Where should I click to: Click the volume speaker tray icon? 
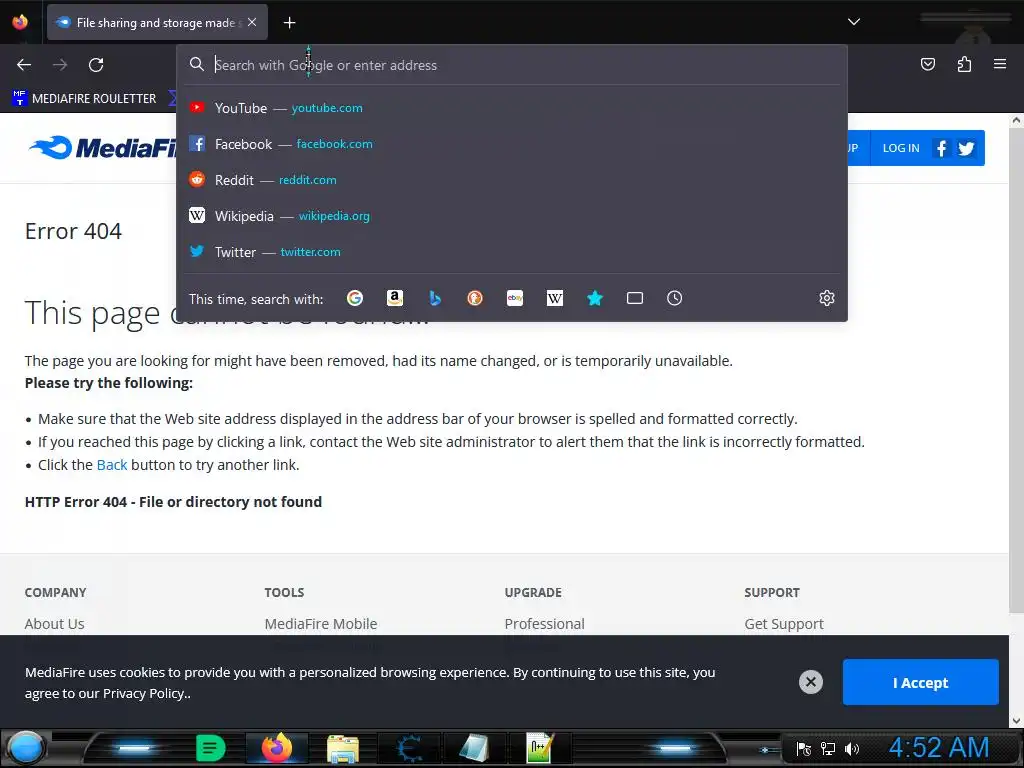click(x=852, y=749)
